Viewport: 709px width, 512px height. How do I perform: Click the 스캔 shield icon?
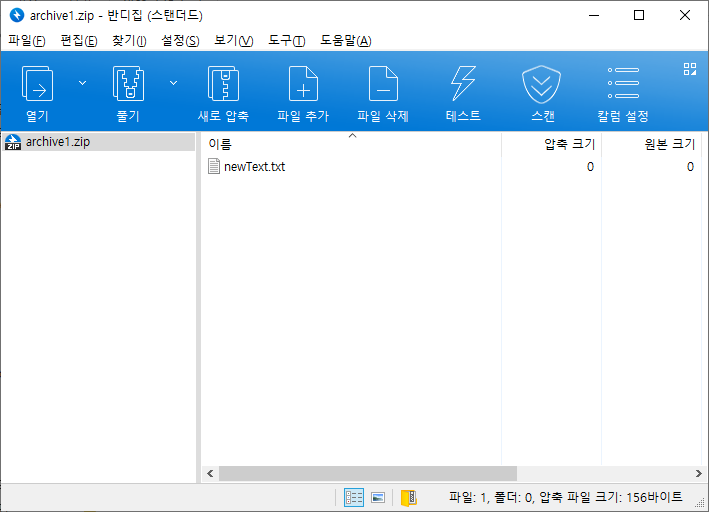point(542,84)
